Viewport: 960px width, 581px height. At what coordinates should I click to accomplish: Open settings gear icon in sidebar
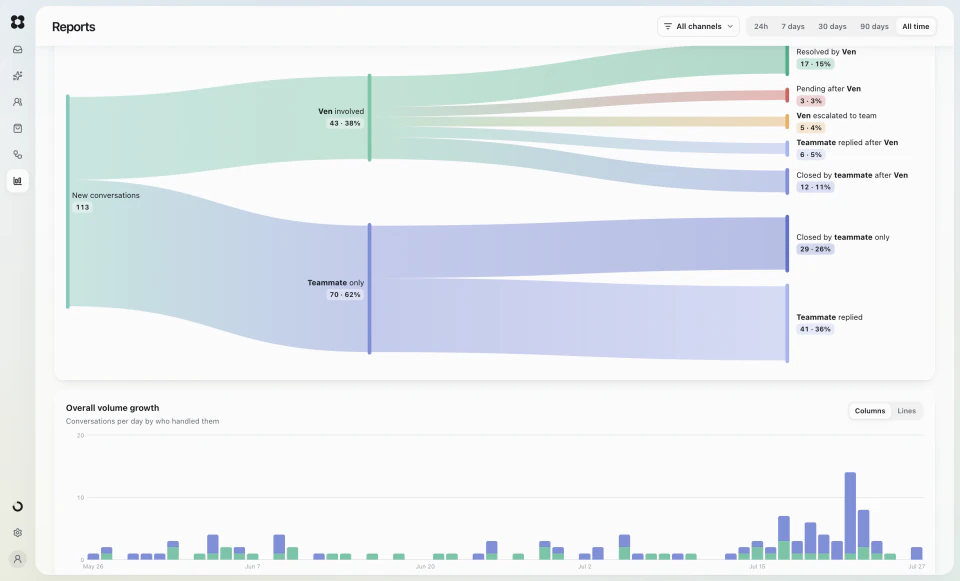pyautogui.click(x=18, y=533)
